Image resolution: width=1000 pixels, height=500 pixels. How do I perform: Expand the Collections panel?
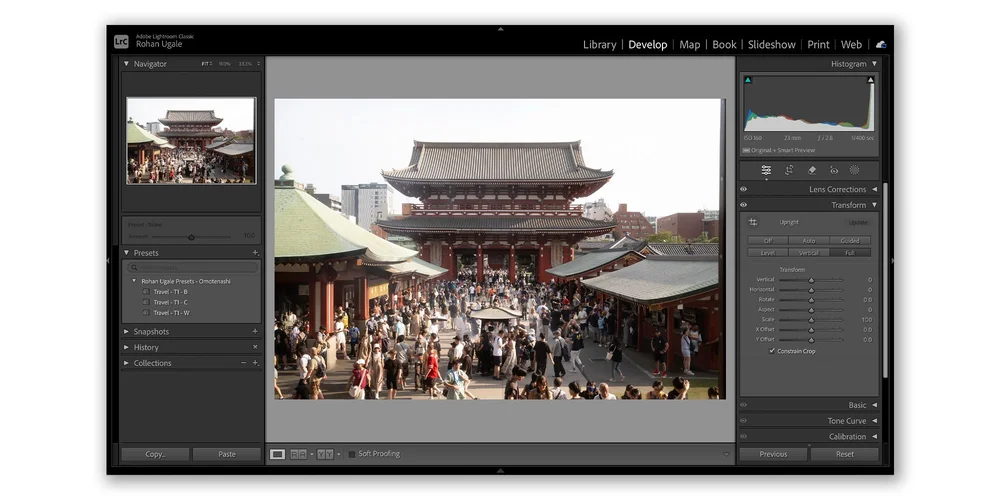pyautogui.click(x=126, y=363)
